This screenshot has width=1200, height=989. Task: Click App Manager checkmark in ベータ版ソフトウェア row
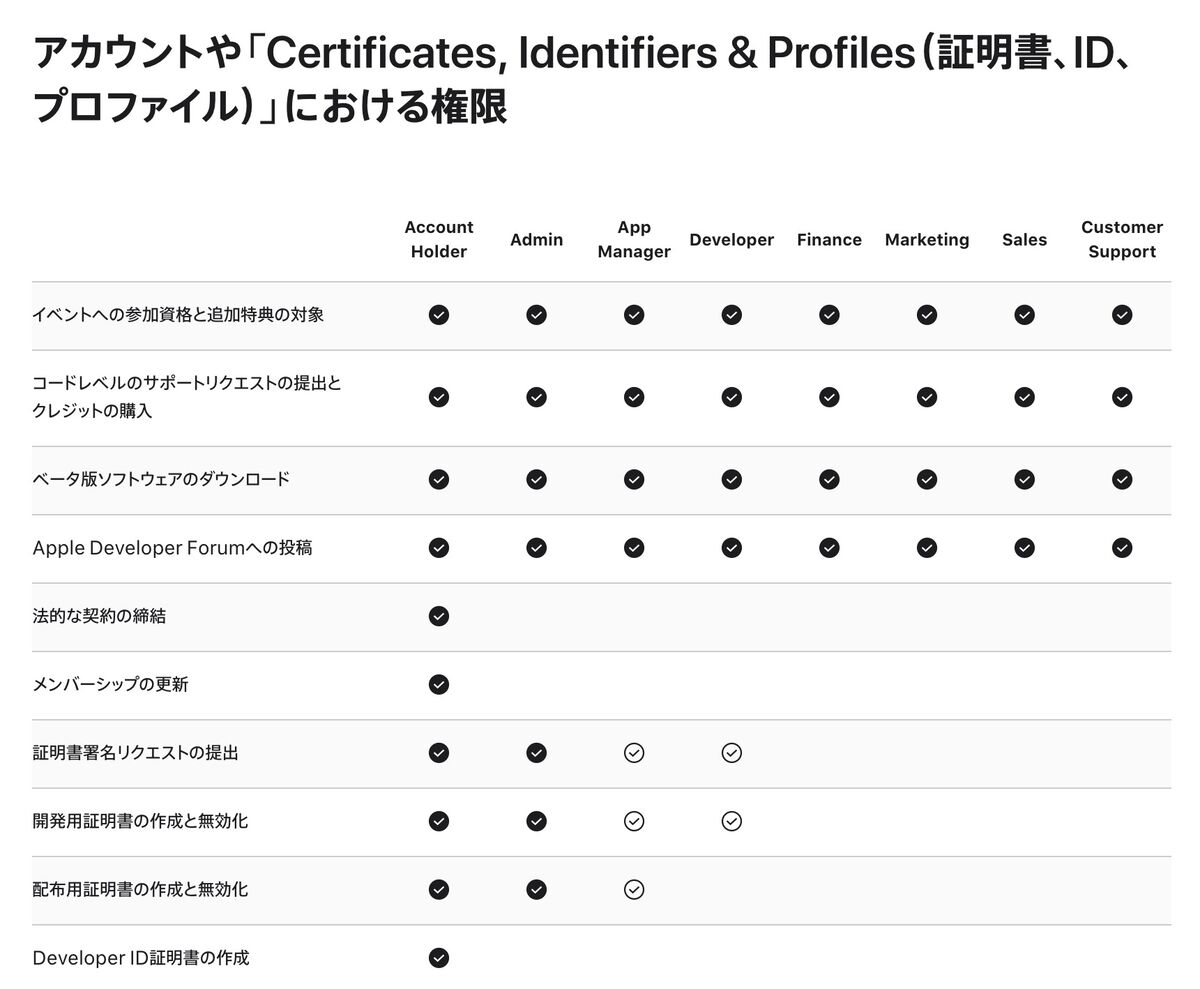coord(634,479)
